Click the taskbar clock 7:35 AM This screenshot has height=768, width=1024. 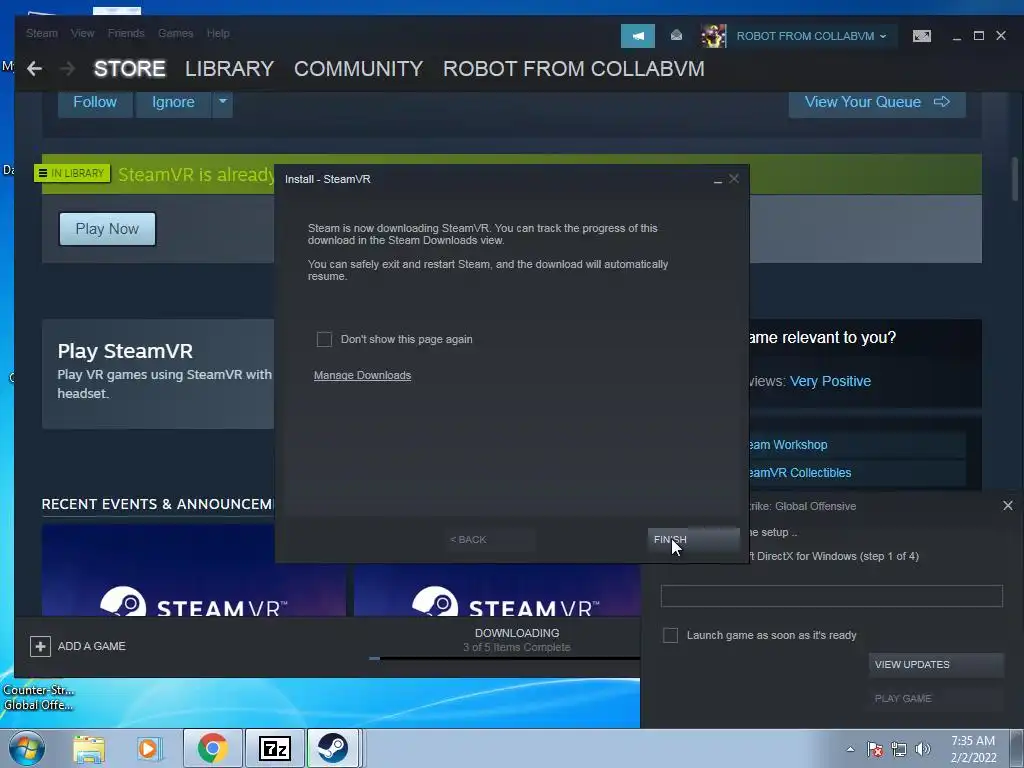973,741
